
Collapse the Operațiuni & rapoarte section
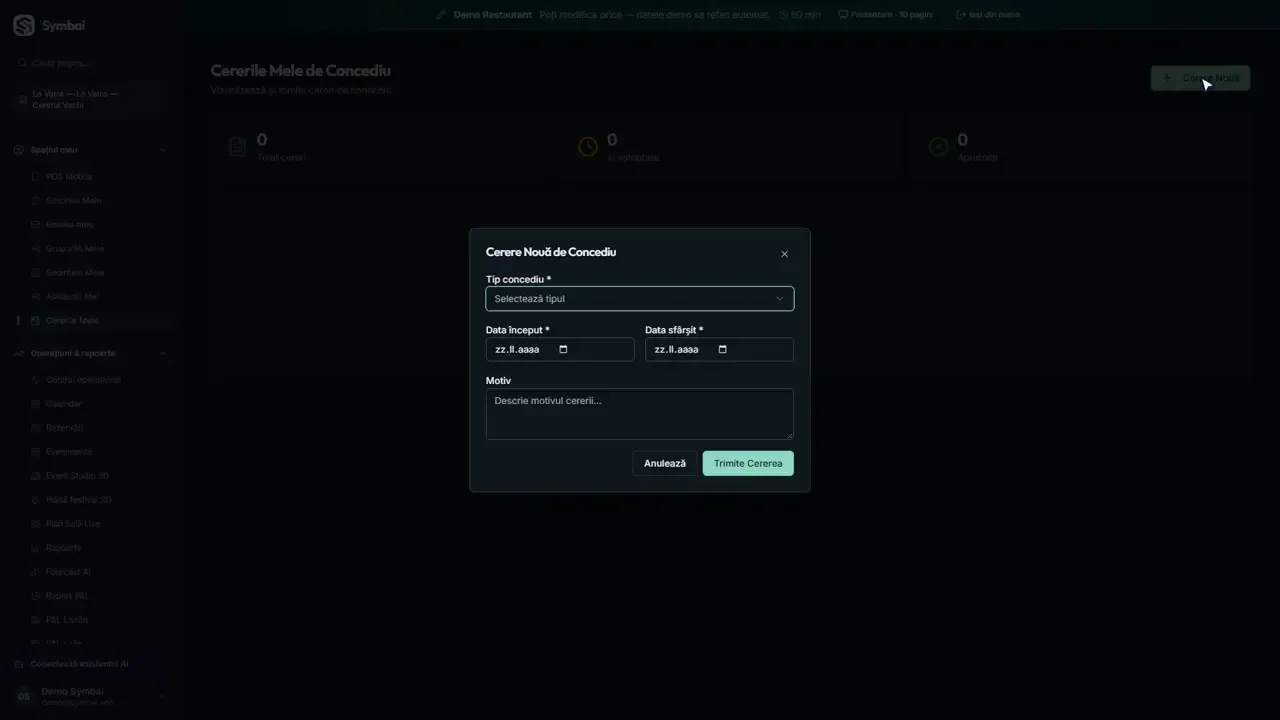click(x=90, y=353)
